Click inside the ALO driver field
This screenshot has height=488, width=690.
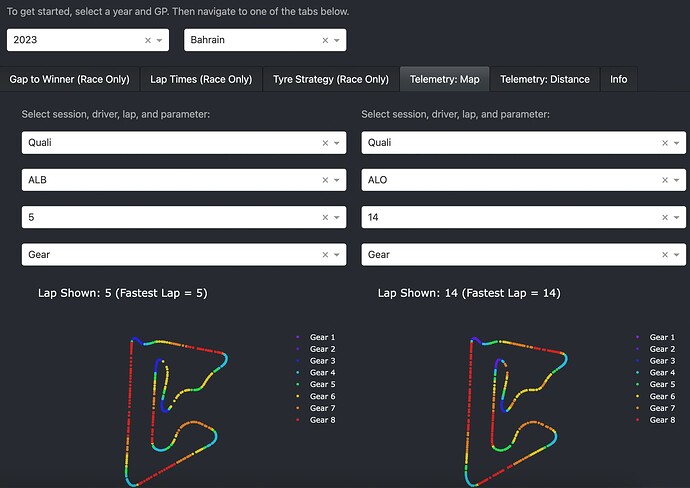coord(524,180)
